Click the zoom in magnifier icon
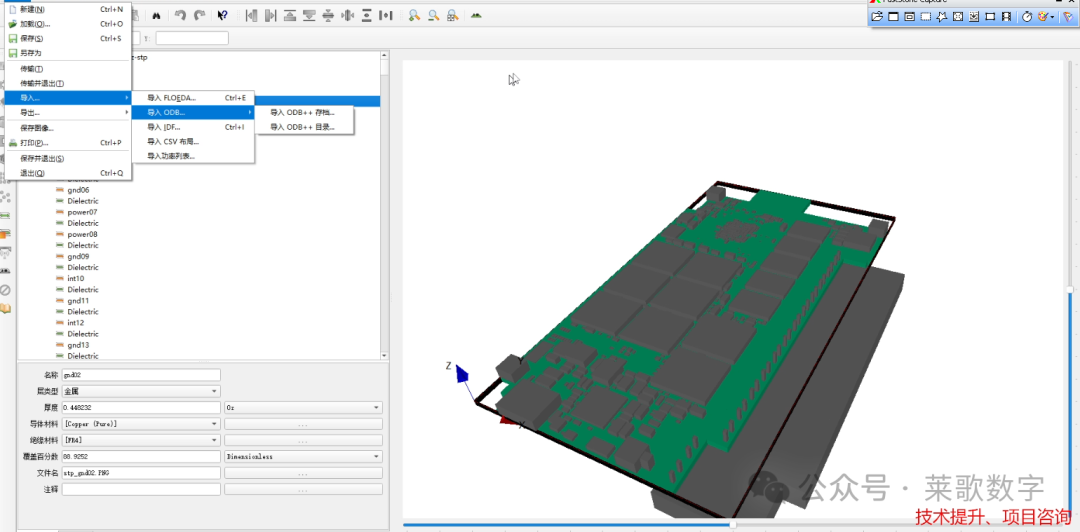Image resolution: width=1080 pixels, height=532 pixels. coord(413,15)
